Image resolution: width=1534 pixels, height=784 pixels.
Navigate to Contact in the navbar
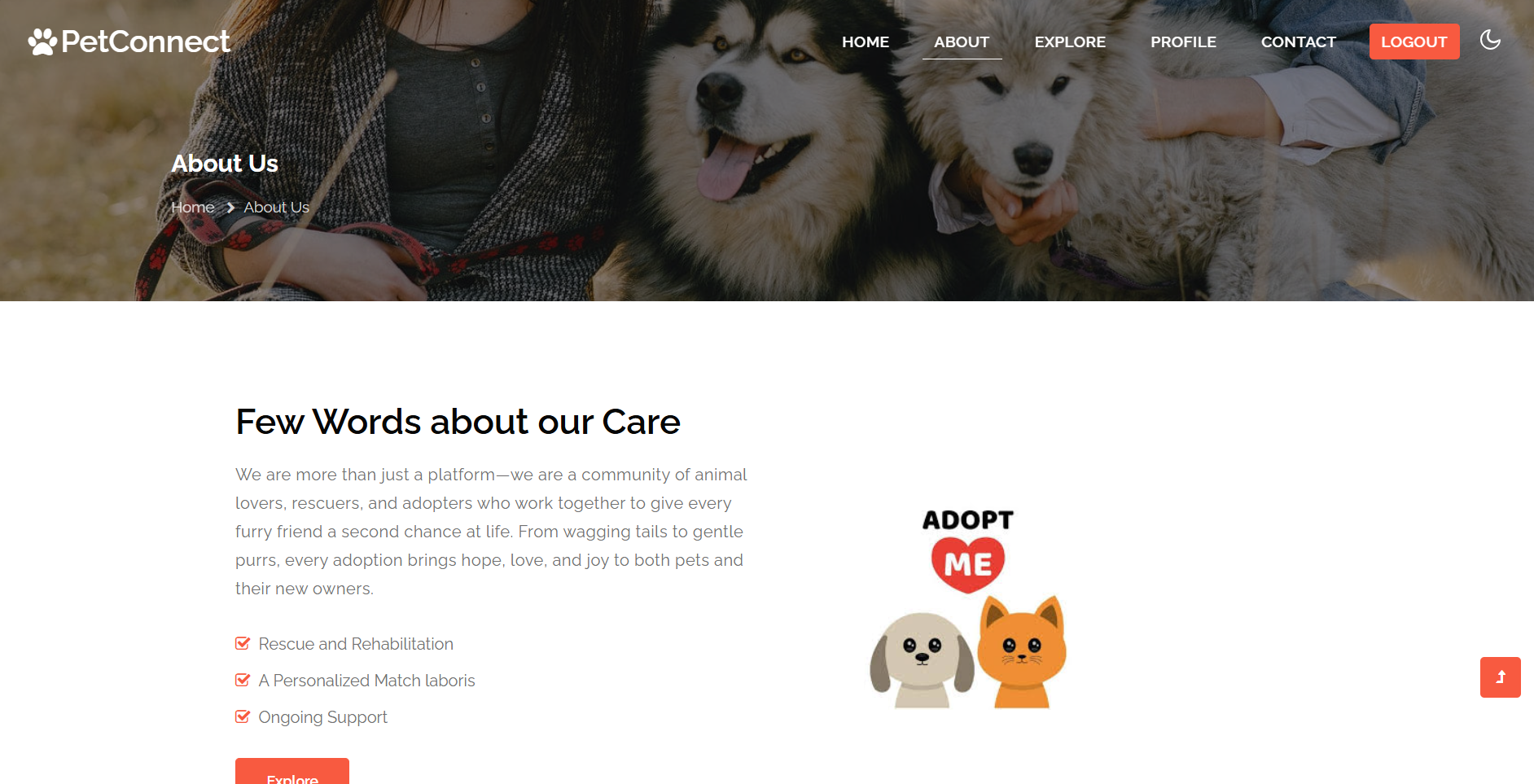1299,42
